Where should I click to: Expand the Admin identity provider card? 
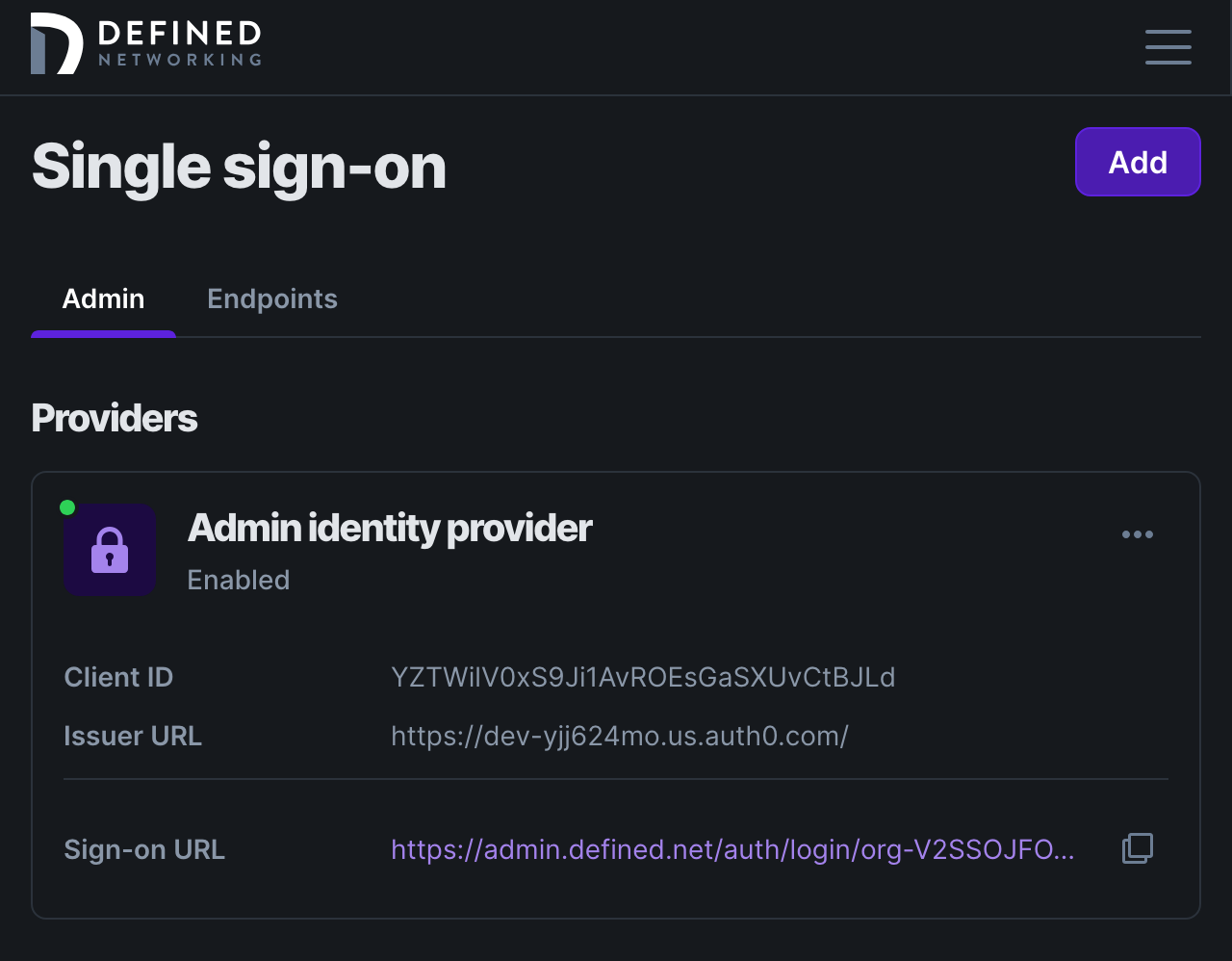pos(389,528)
